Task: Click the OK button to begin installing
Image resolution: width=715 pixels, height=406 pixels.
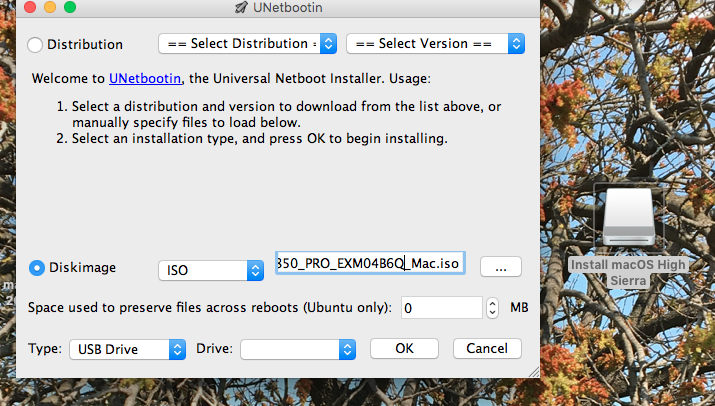Action: point(404,349)
